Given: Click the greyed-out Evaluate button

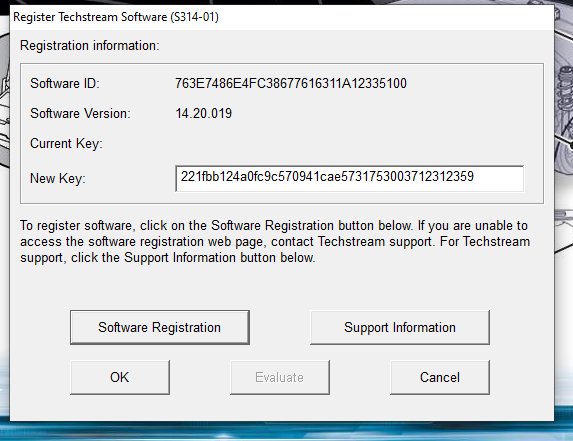Looking at the screenshot, I should (x=280, y=377).
